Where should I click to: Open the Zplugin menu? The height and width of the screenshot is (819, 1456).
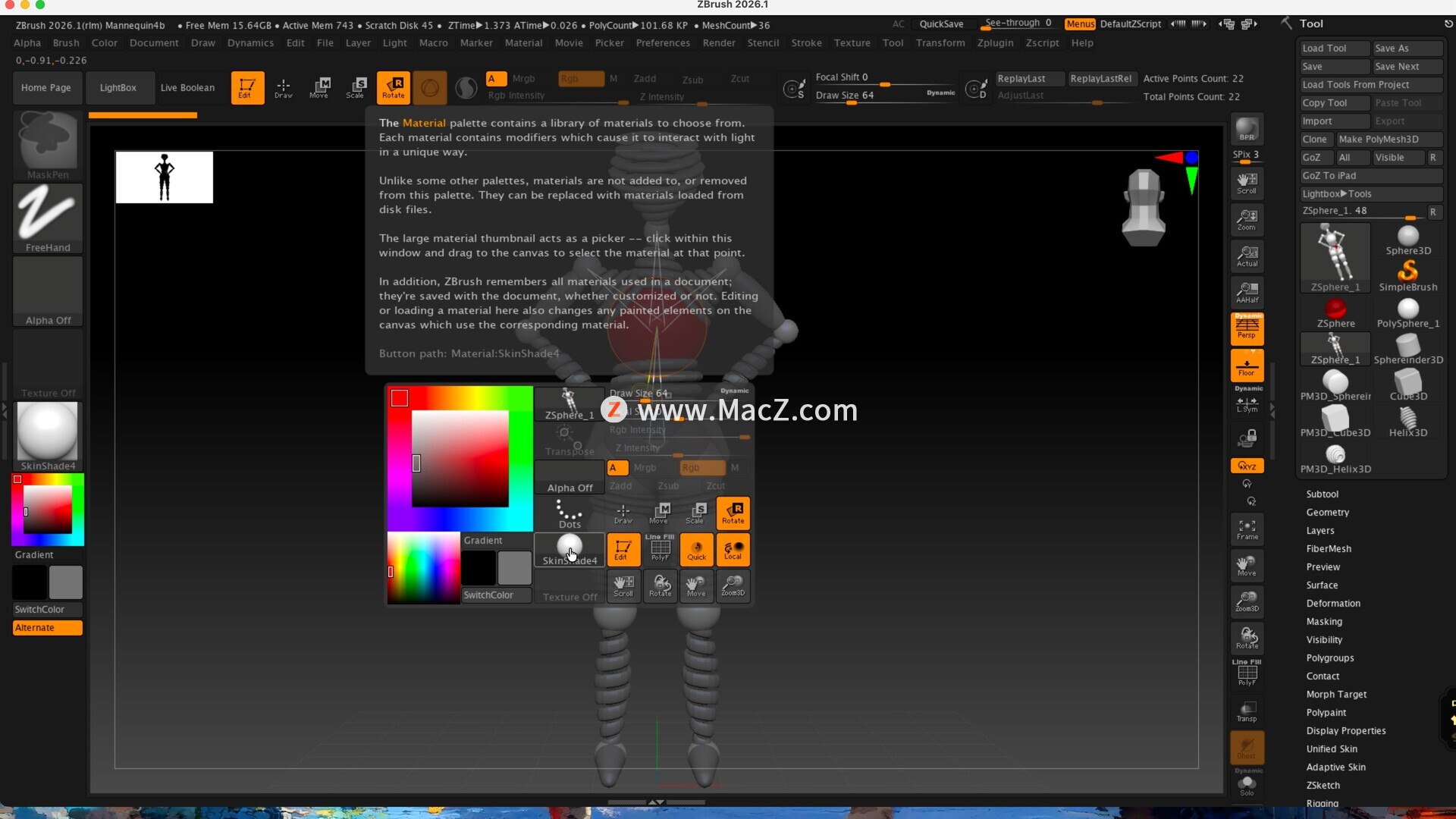coord(995,43)
